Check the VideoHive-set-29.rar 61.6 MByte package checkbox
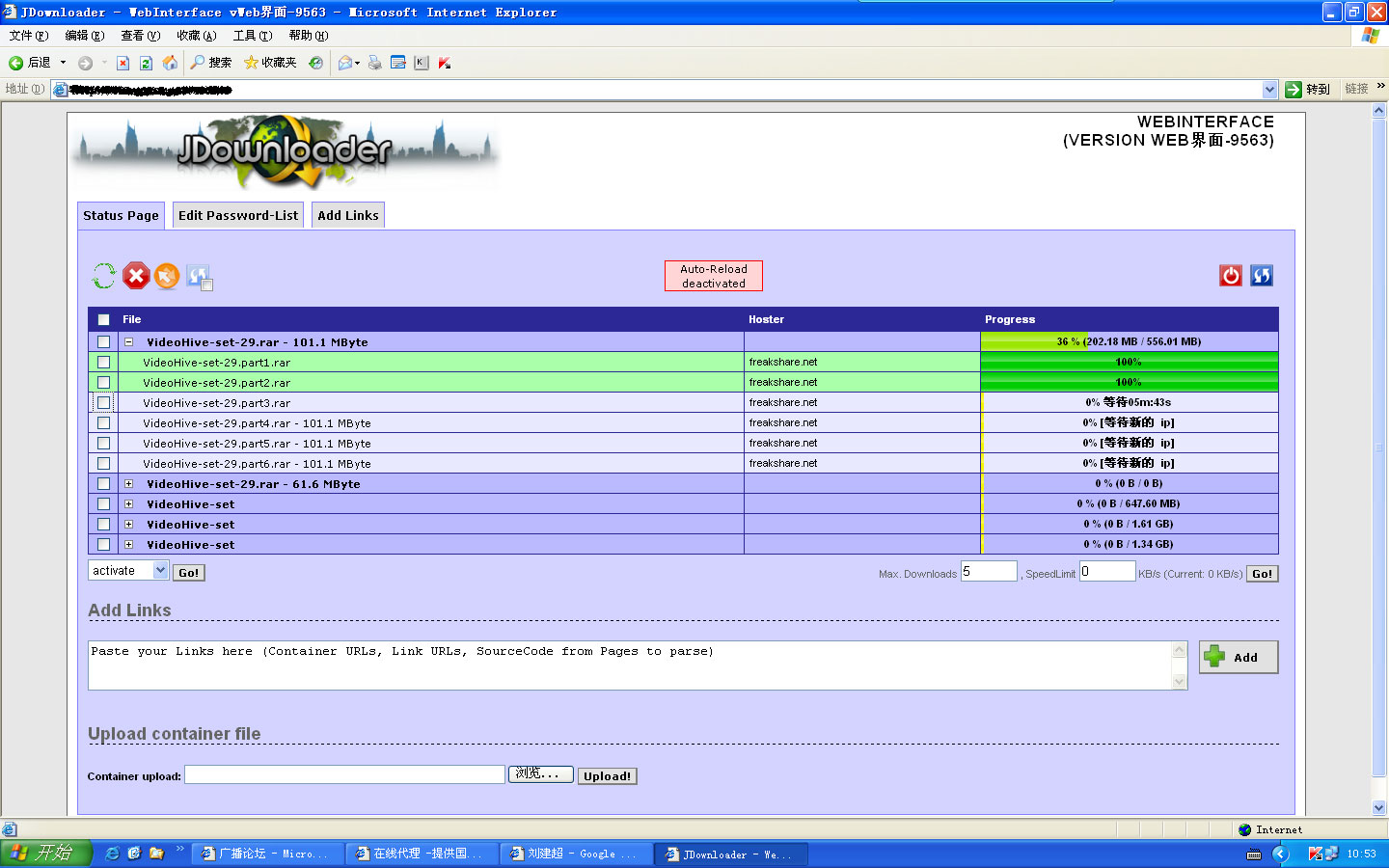This screenshot has height=868, width=1389. (x=103, y=484)
